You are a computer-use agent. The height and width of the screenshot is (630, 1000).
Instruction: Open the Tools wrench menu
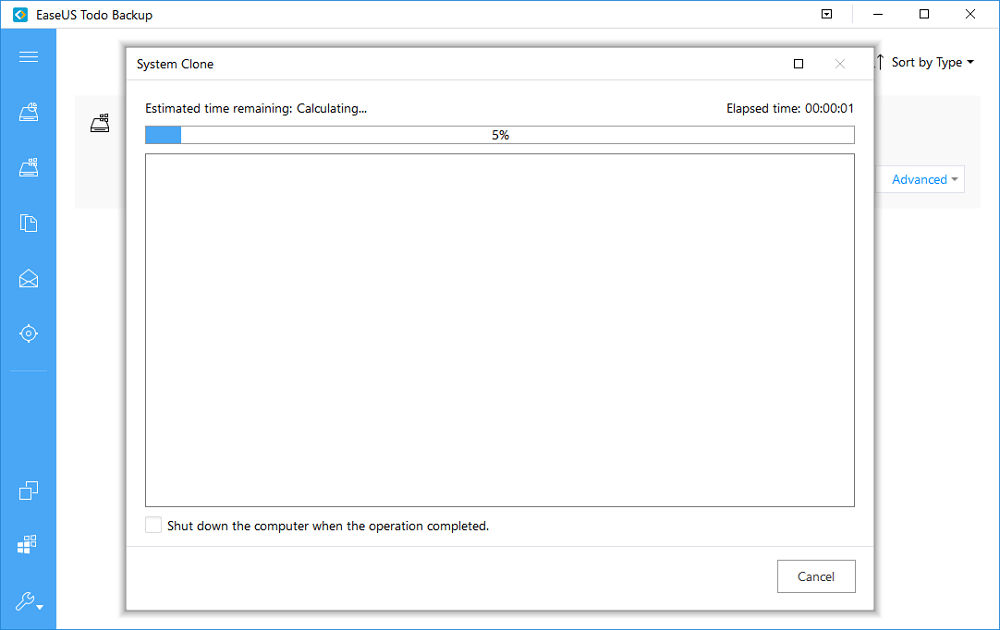tap(28, 601)
